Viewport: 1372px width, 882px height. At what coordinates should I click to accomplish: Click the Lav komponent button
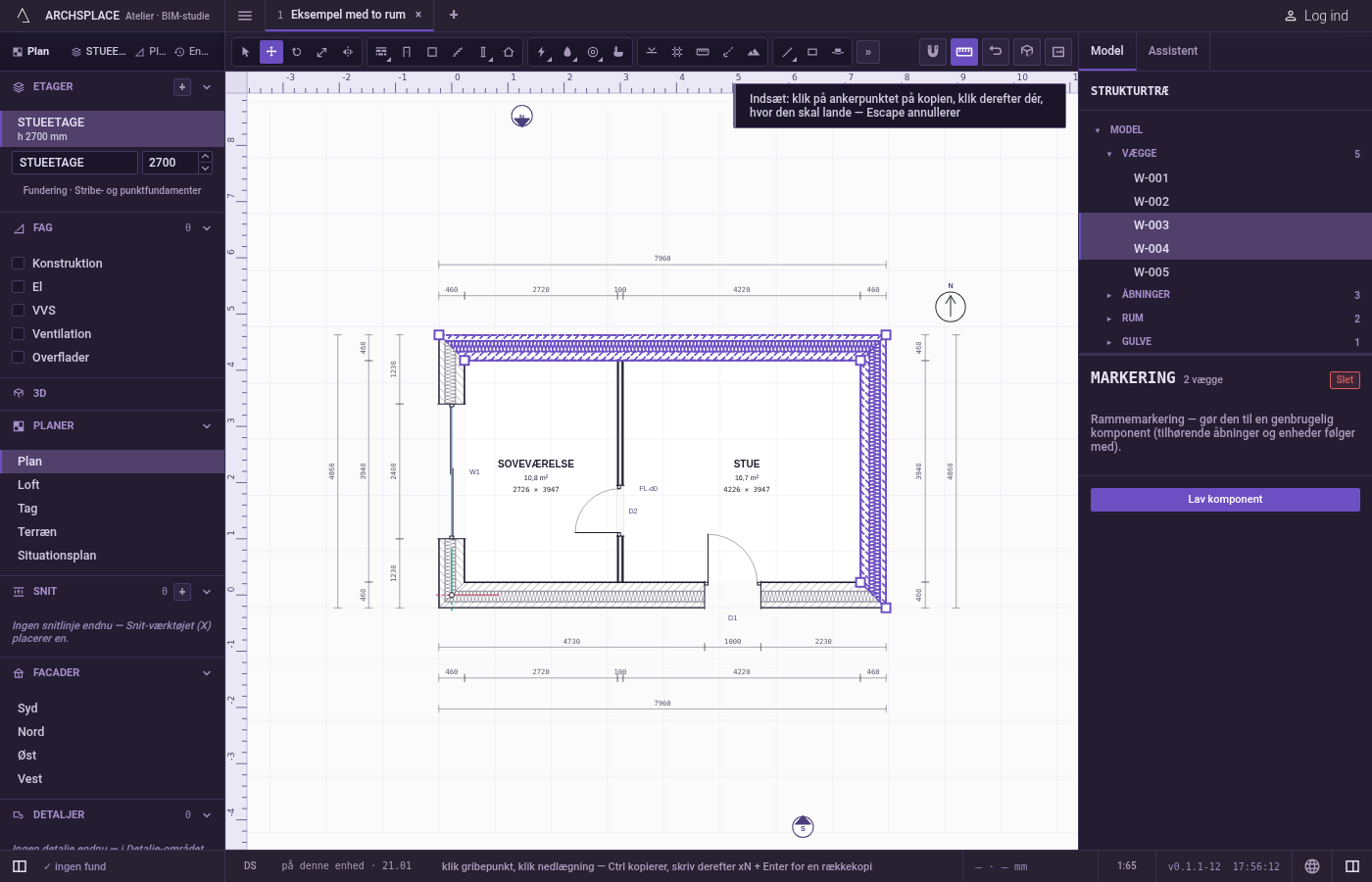1225,500
